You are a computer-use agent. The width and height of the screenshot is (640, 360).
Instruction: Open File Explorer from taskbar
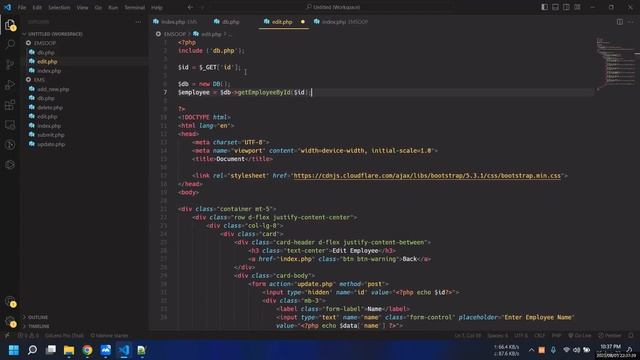click(x=69, y=350)
